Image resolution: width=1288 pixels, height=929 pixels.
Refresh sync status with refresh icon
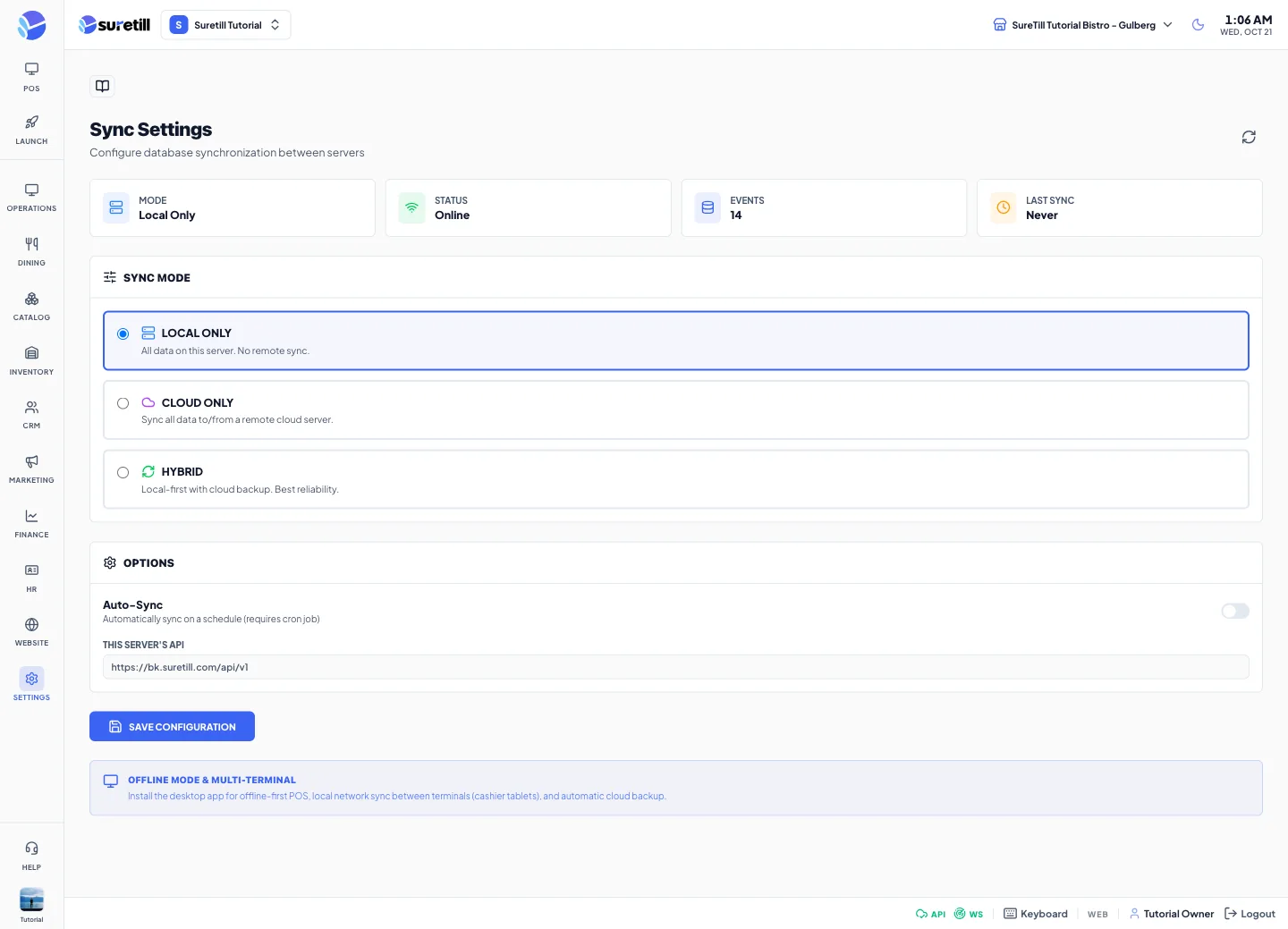[x=1249, y=137]
